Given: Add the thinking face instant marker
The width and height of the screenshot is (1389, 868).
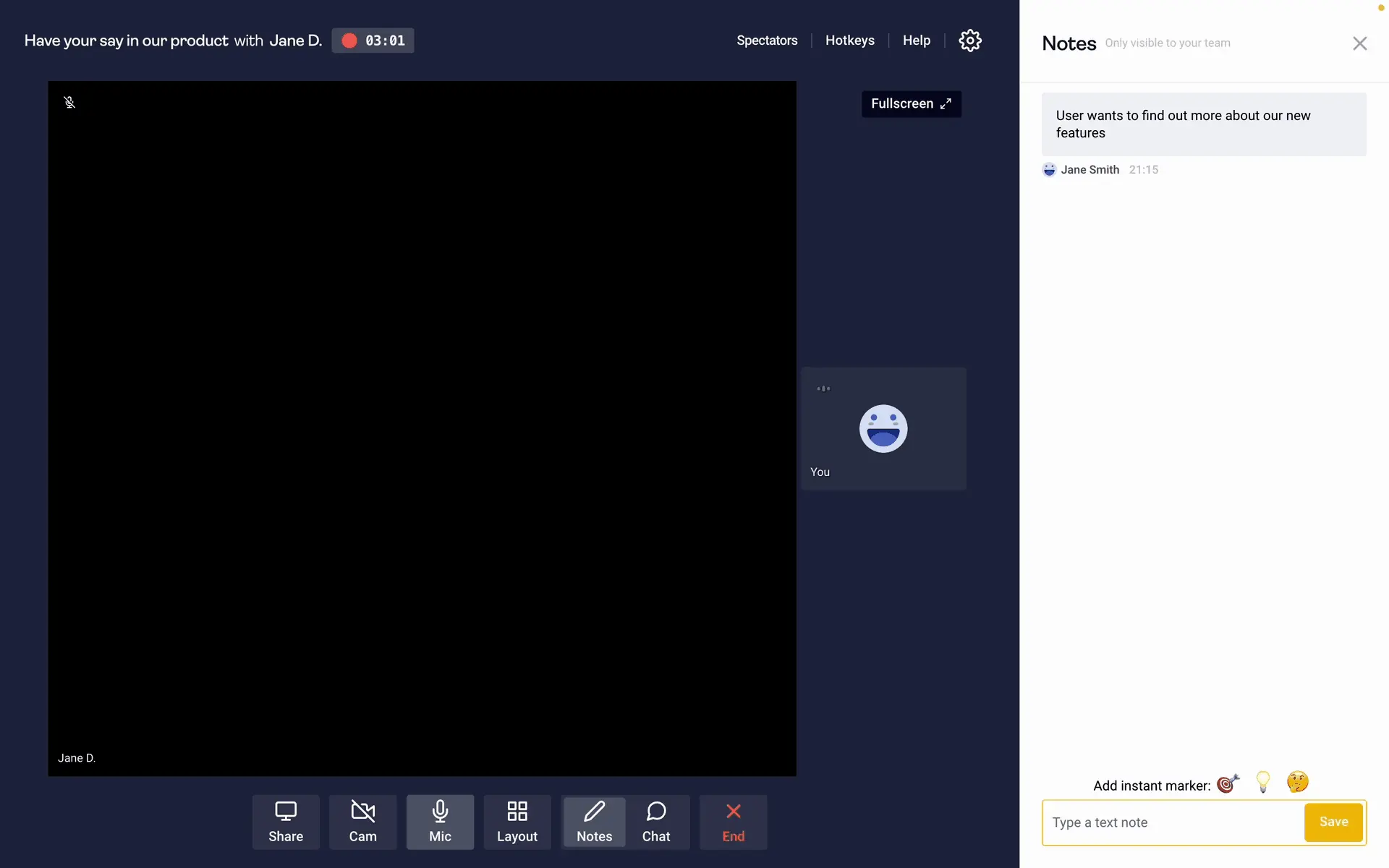Looking at the screenshot, I should click(1297, 782).
